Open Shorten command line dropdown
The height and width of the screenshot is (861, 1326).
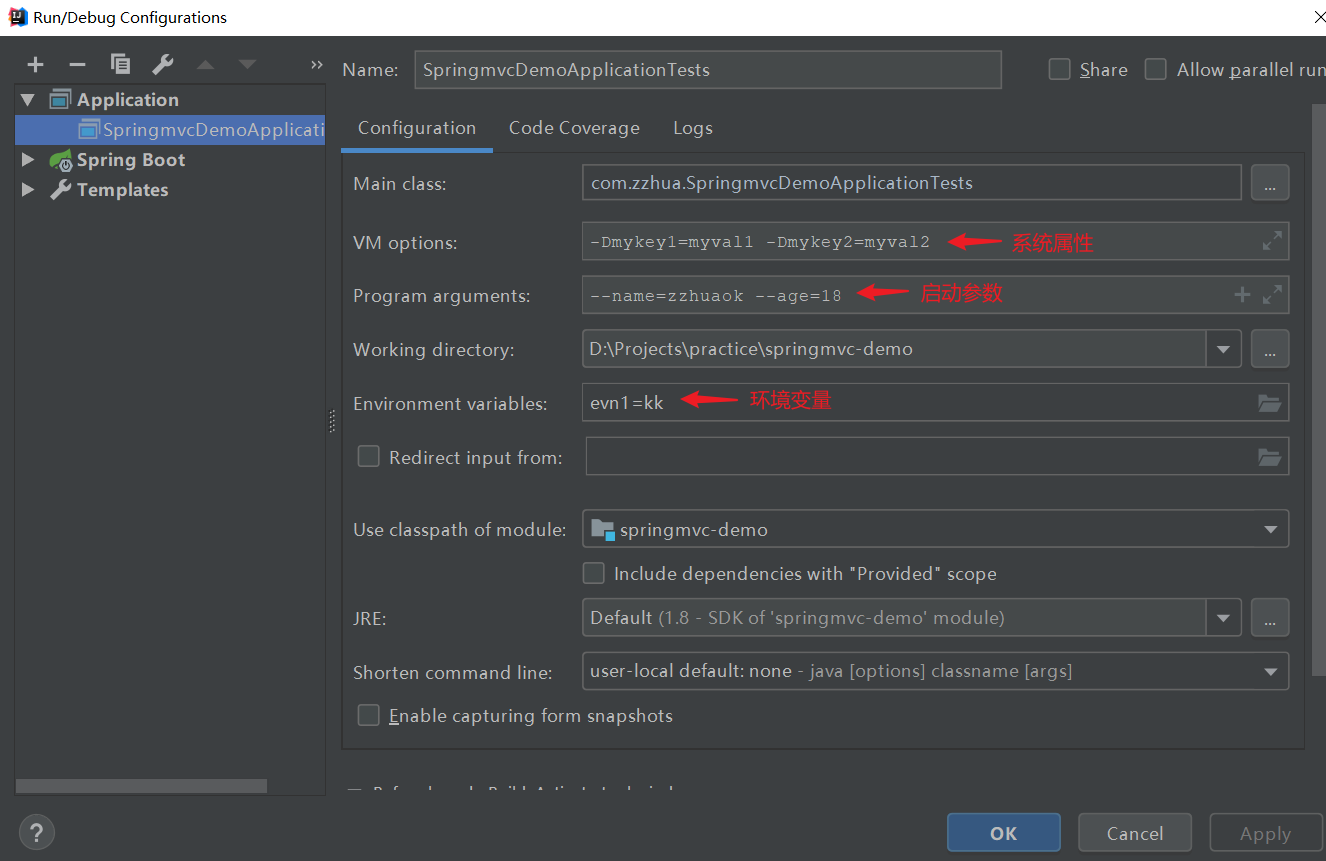(1271, 672)
